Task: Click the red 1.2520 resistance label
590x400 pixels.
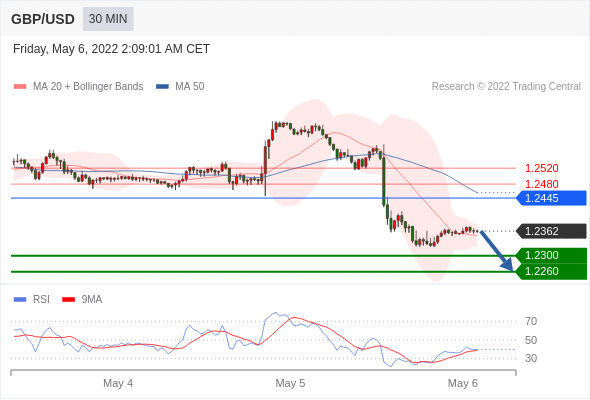Action: click(541, 168)
